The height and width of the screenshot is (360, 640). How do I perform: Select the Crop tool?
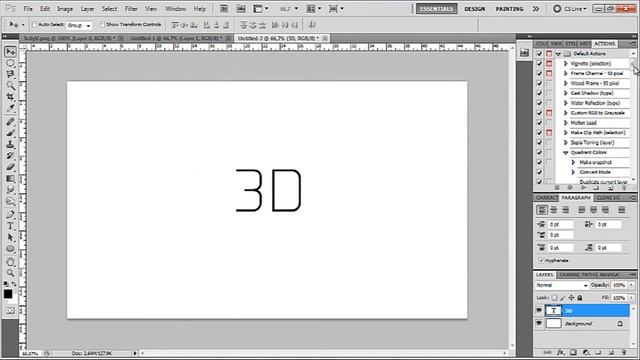tap(10, 97)
